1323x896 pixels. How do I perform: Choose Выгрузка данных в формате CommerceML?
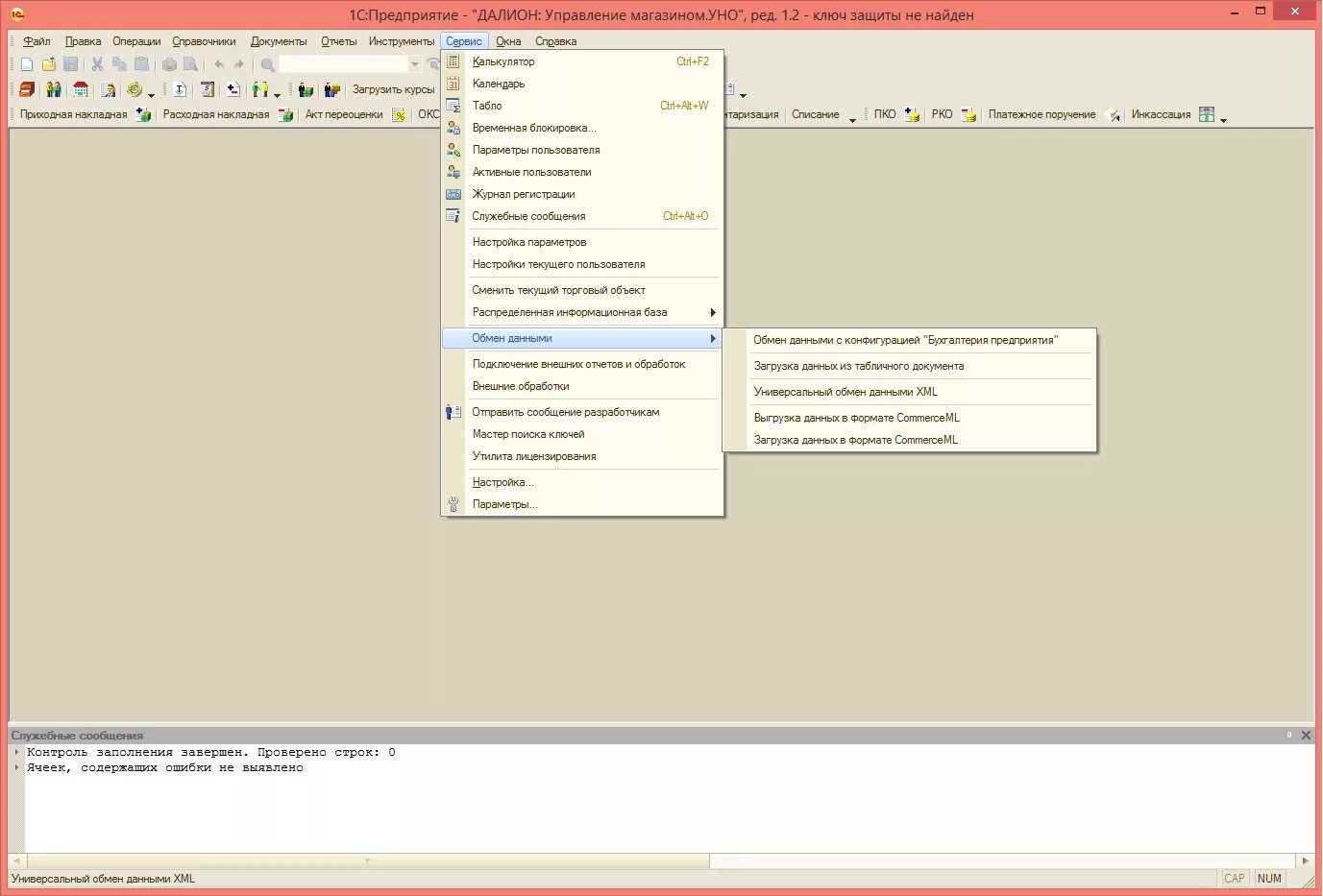coord(911,418)
